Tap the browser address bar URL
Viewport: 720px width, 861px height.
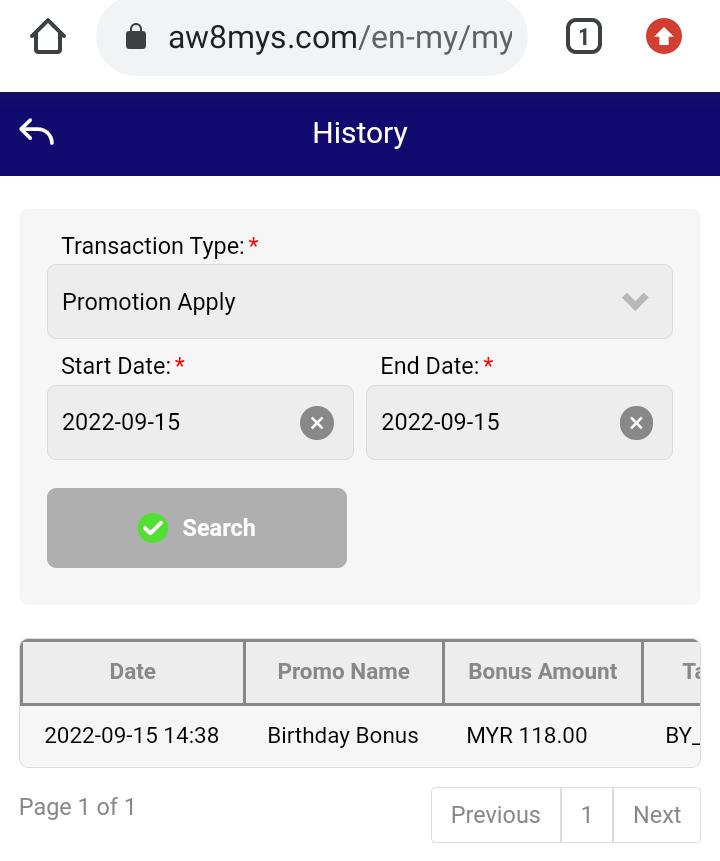coord(340,38)
